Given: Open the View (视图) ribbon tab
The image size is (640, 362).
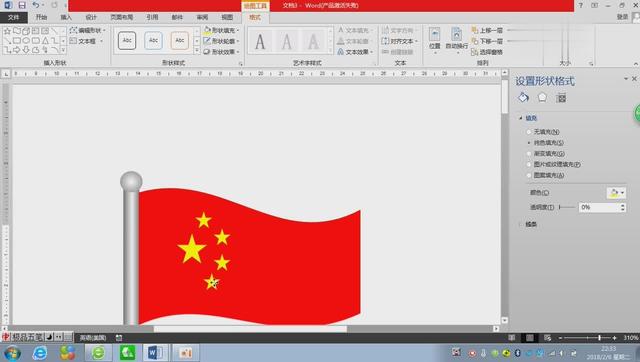Looking at the screenshot, I should click(227, 17).
